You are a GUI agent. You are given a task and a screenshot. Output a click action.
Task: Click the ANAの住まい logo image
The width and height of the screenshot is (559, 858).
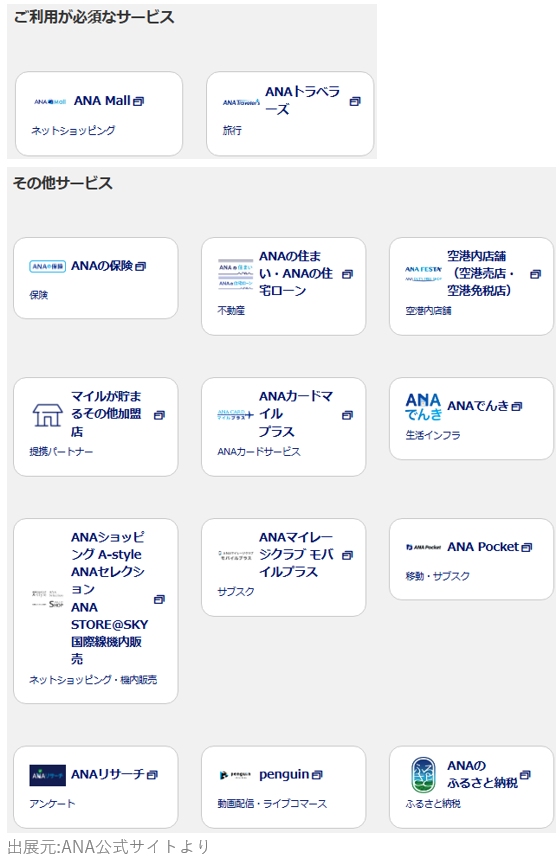coord(235,274)
